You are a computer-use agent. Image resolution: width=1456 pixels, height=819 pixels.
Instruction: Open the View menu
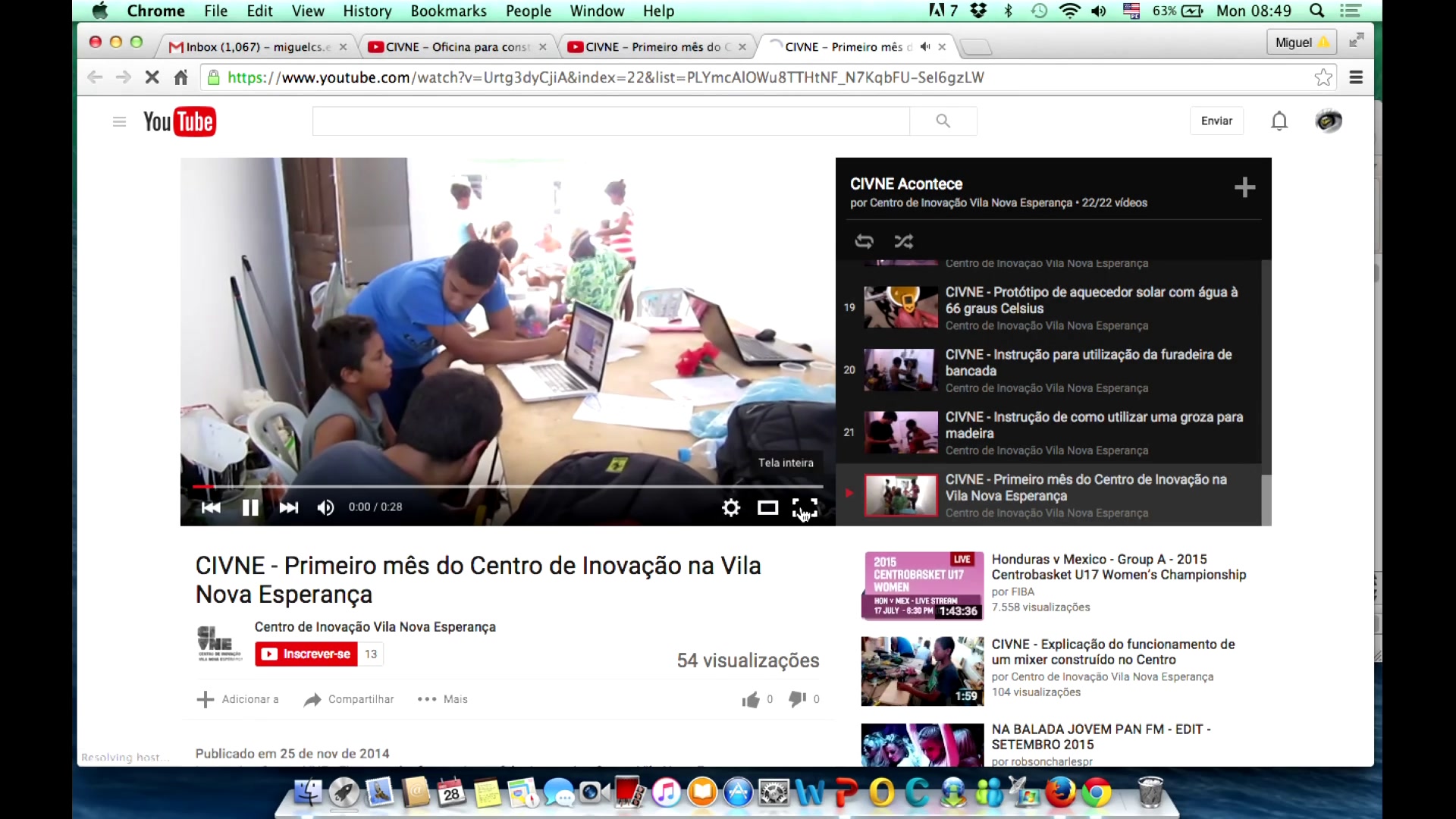(x=308, y=11)
